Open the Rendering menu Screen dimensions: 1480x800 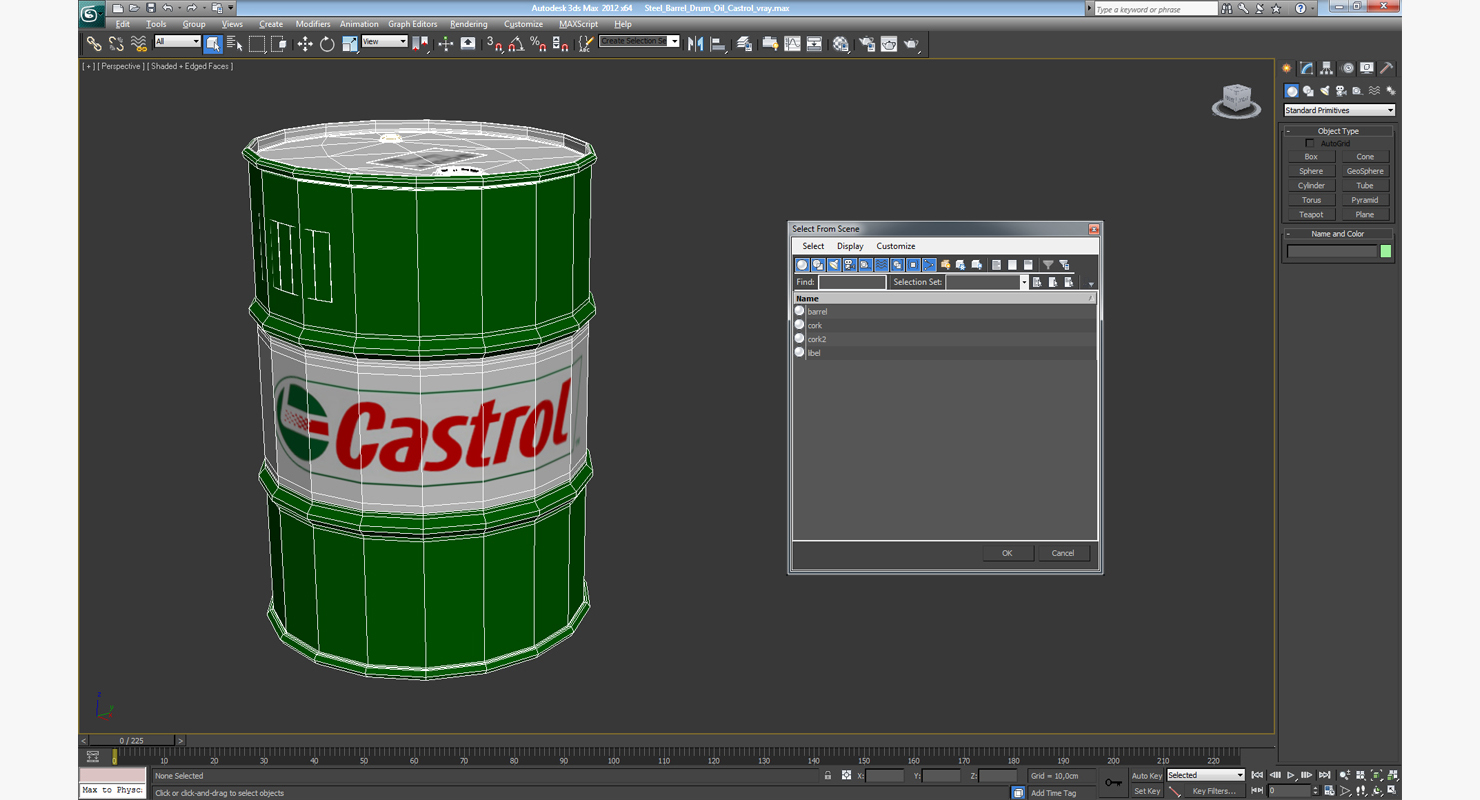point(469,24)
